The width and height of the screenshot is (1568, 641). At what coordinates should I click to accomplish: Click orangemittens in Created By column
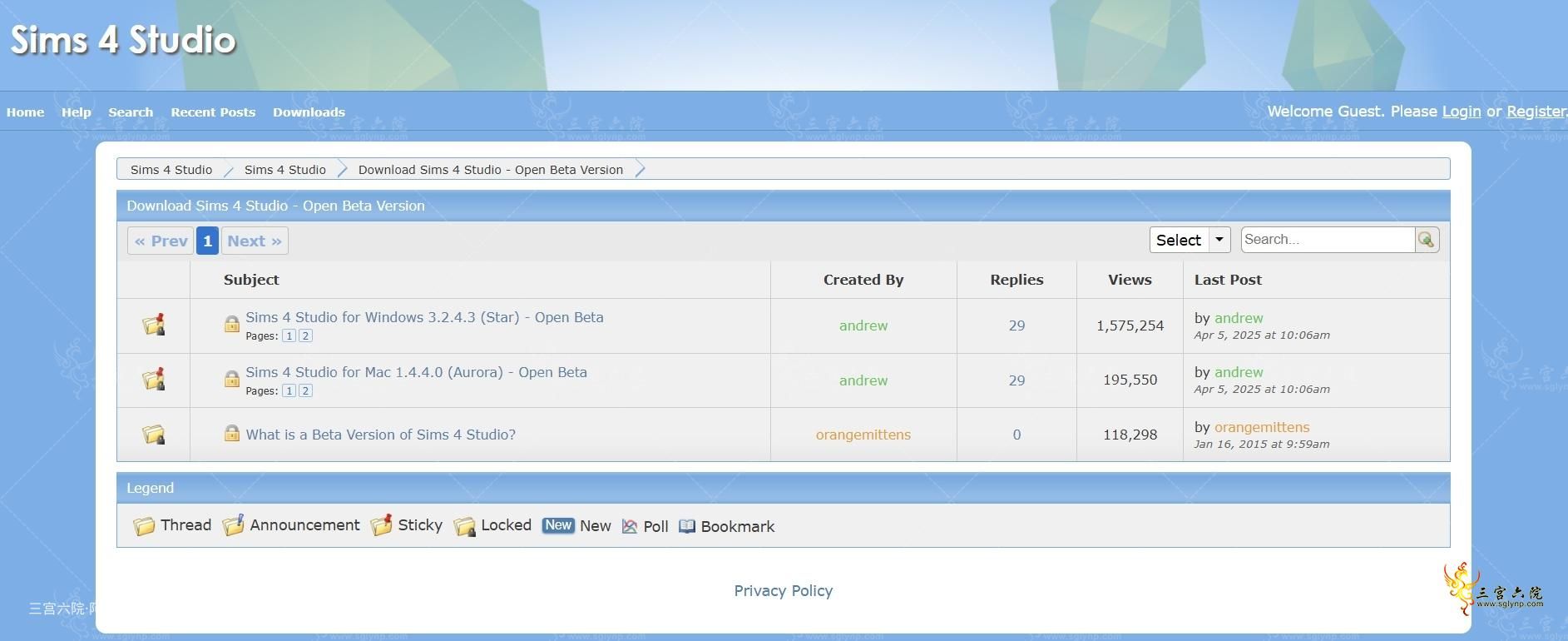pyautogui.click(x=863, y=435)
